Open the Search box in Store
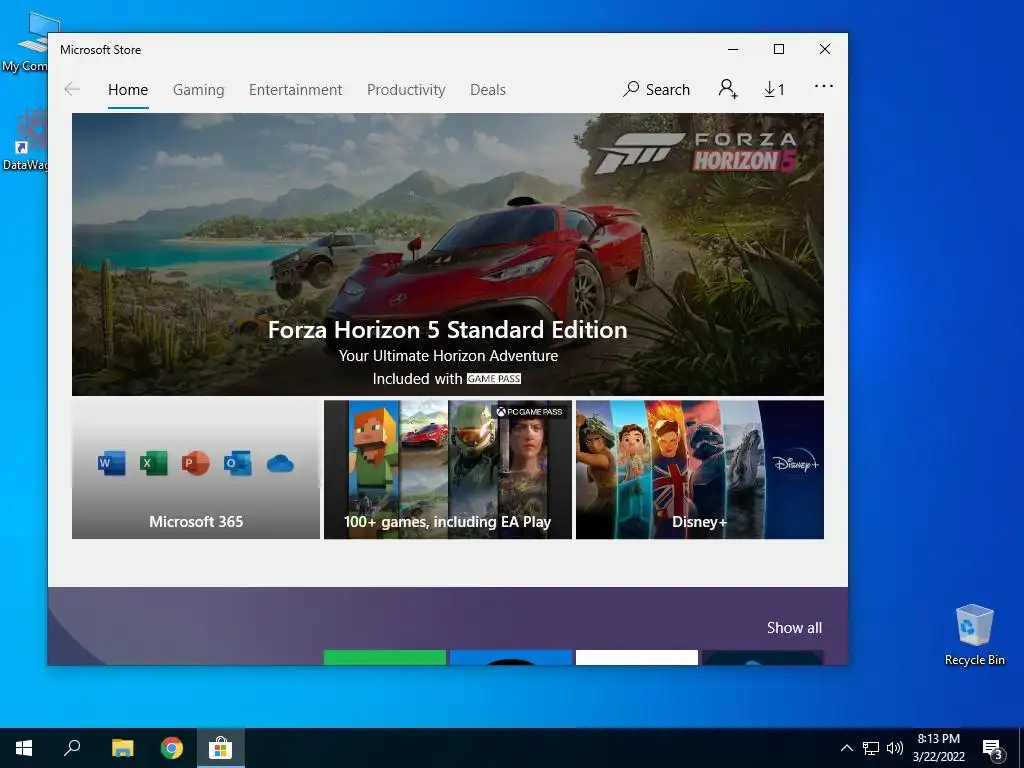The width and height of the screenshot is (1024, 768). click(656, 89)
